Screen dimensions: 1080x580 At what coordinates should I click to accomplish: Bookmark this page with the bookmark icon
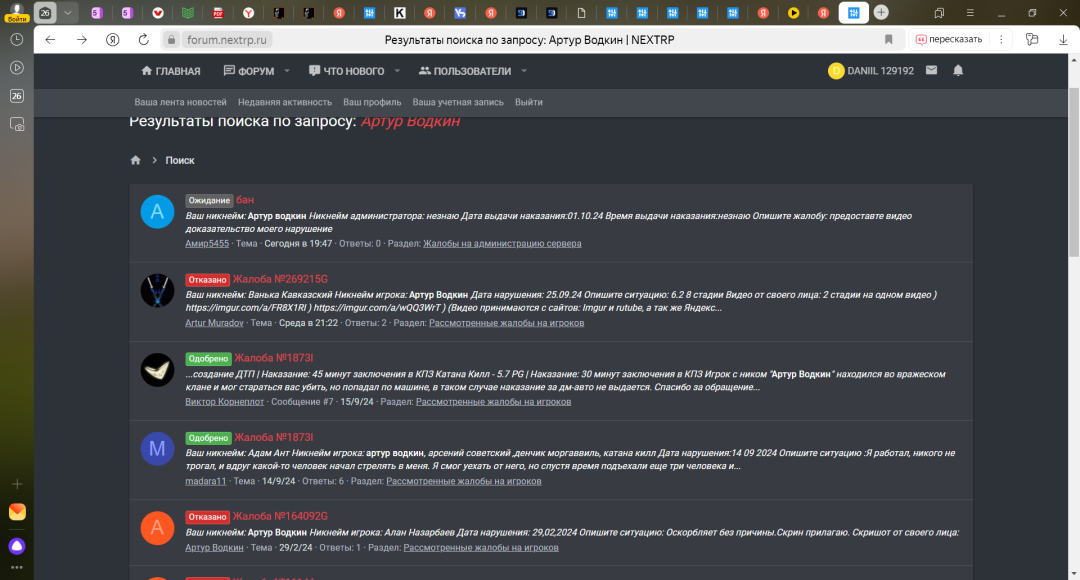pos(889,40)
